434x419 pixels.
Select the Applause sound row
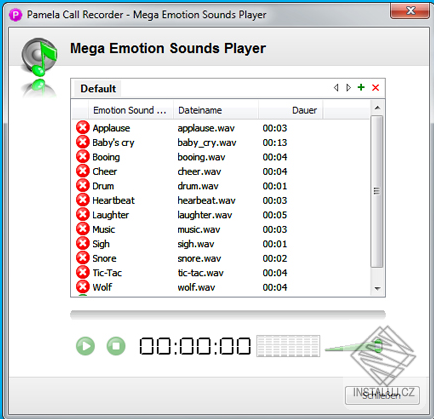221,128
